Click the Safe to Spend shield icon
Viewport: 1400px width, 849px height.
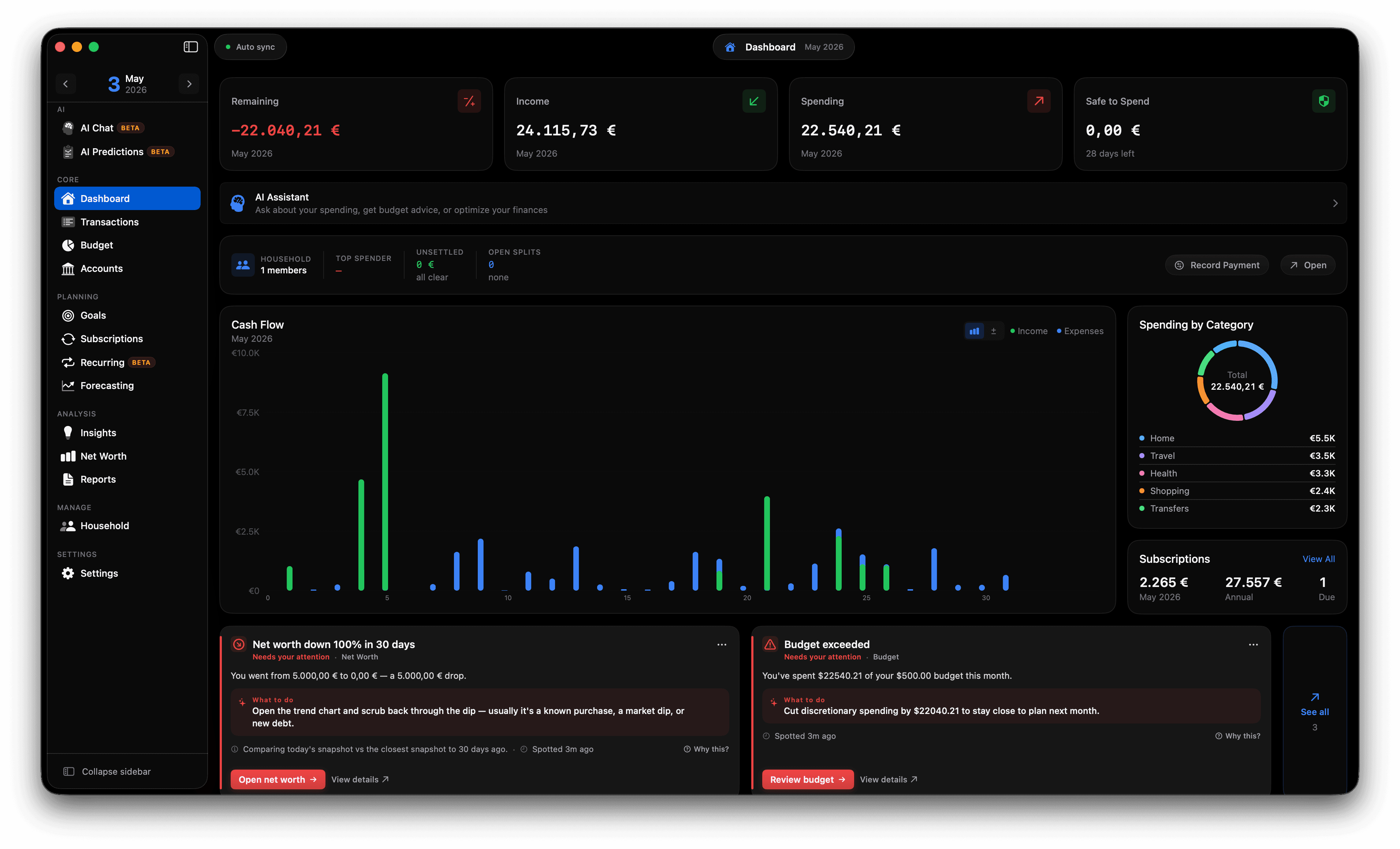[1324, 101]
